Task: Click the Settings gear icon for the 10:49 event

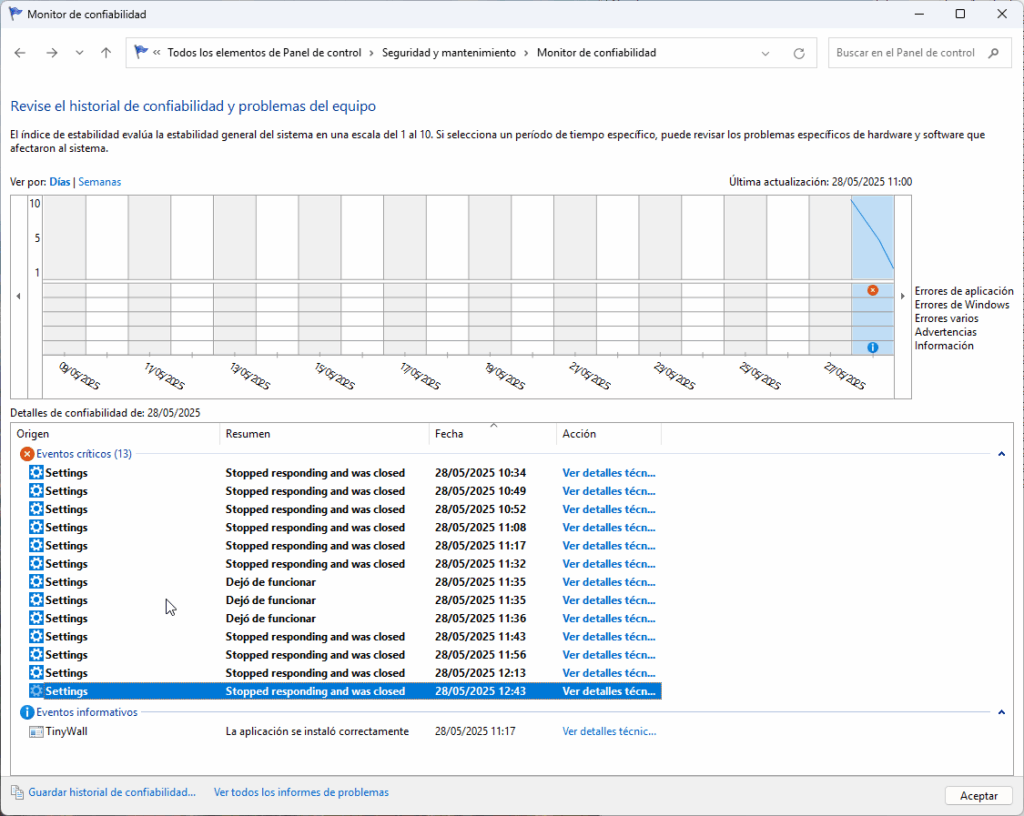Action: [36, 491]
